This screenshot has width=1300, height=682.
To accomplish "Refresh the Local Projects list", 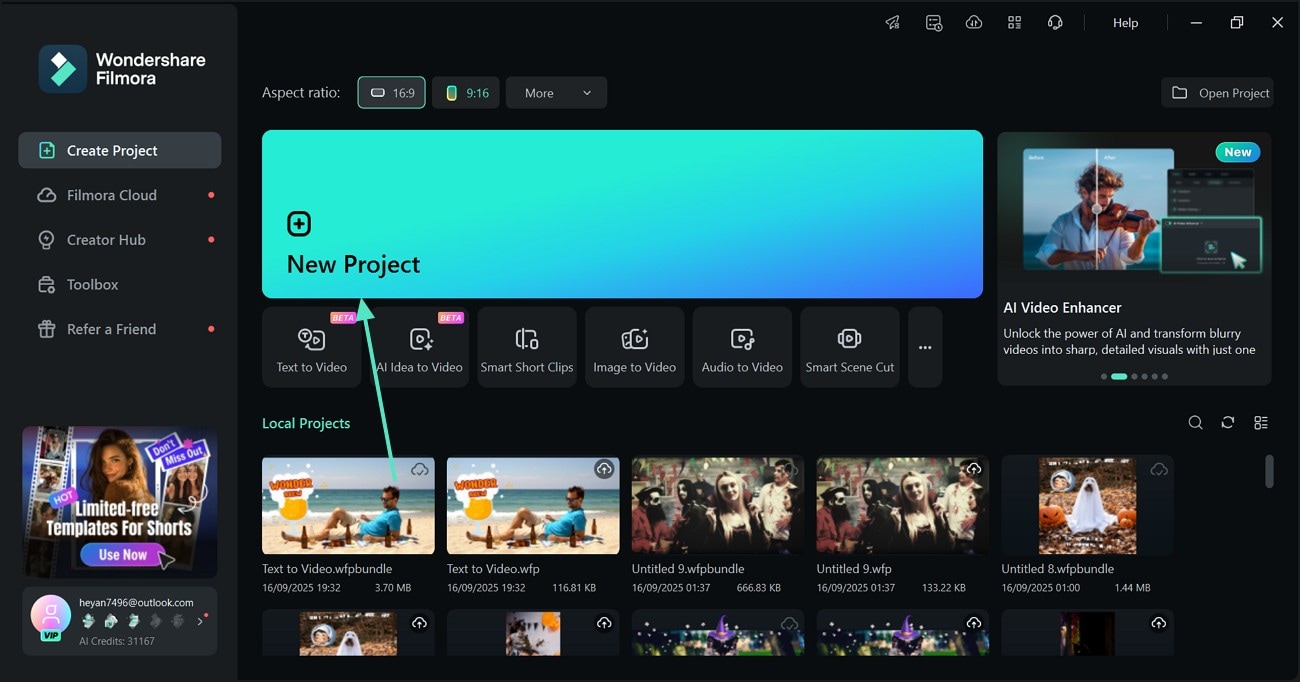I will pos(1228,422).
